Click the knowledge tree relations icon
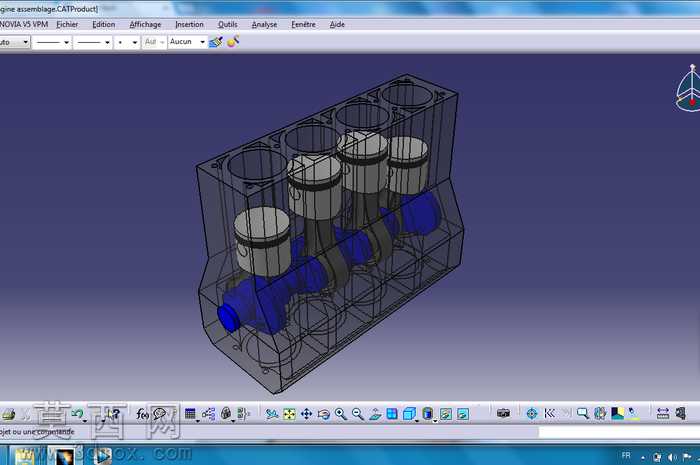 pyautogui.click(x=208, y=414)
